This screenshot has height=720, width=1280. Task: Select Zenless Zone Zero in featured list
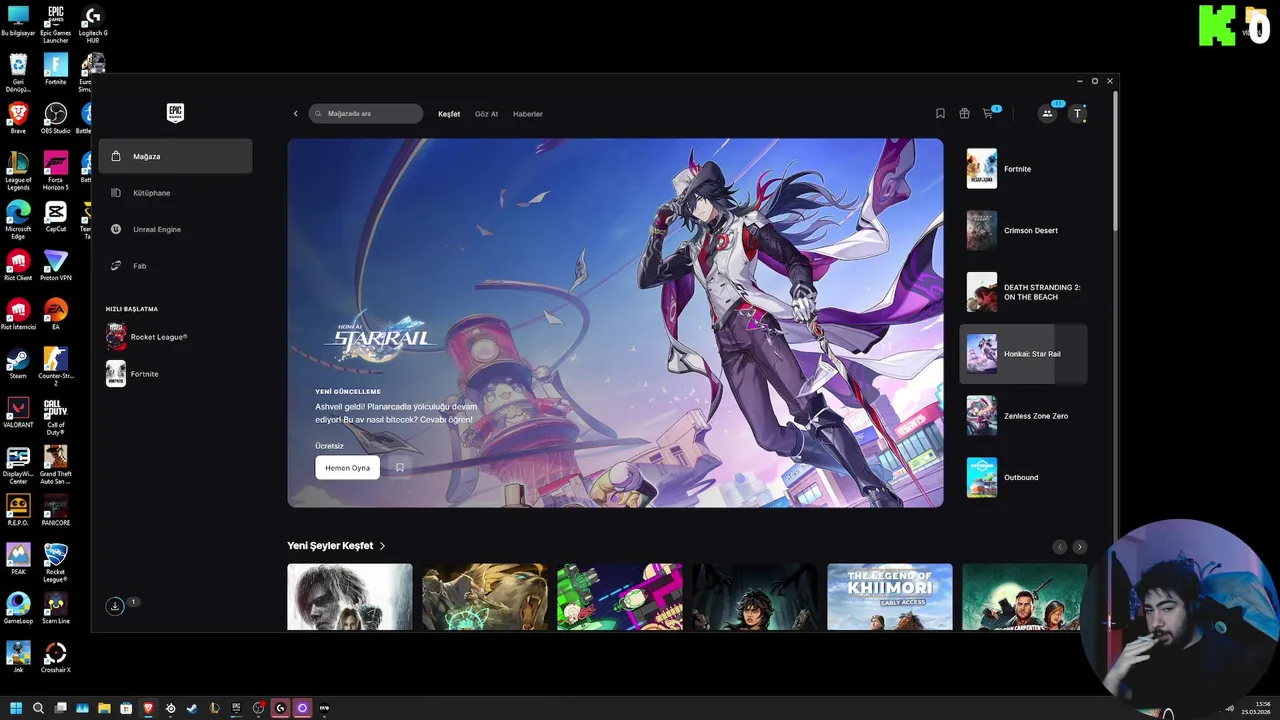[x=1023, y=416]
